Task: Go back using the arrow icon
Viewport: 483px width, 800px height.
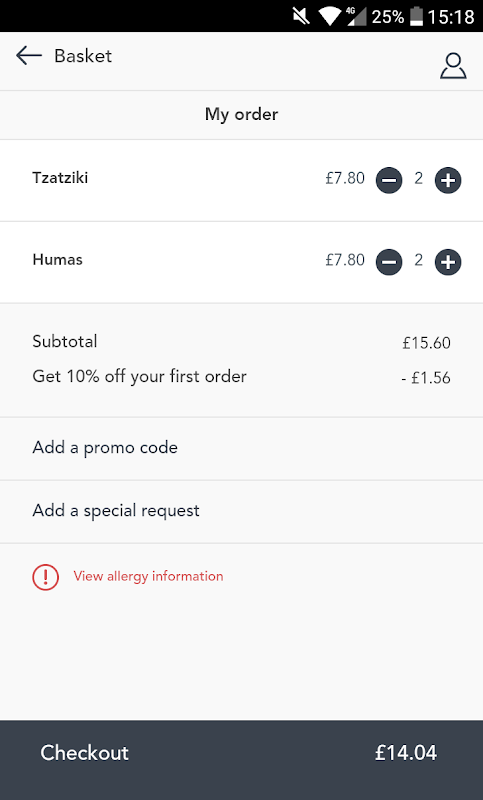Action: [29, 55]
